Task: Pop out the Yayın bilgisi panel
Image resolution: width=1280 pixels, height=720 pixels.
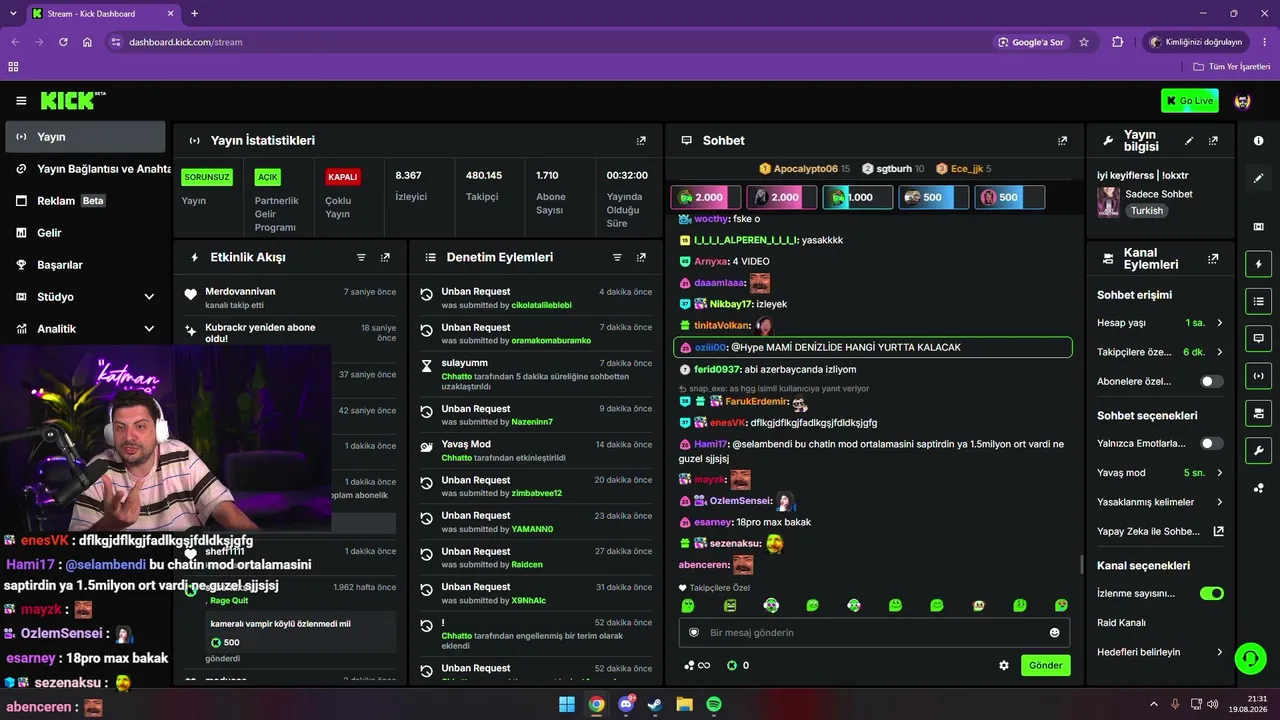Action: pyautogui.click(x=1213, y=141)
